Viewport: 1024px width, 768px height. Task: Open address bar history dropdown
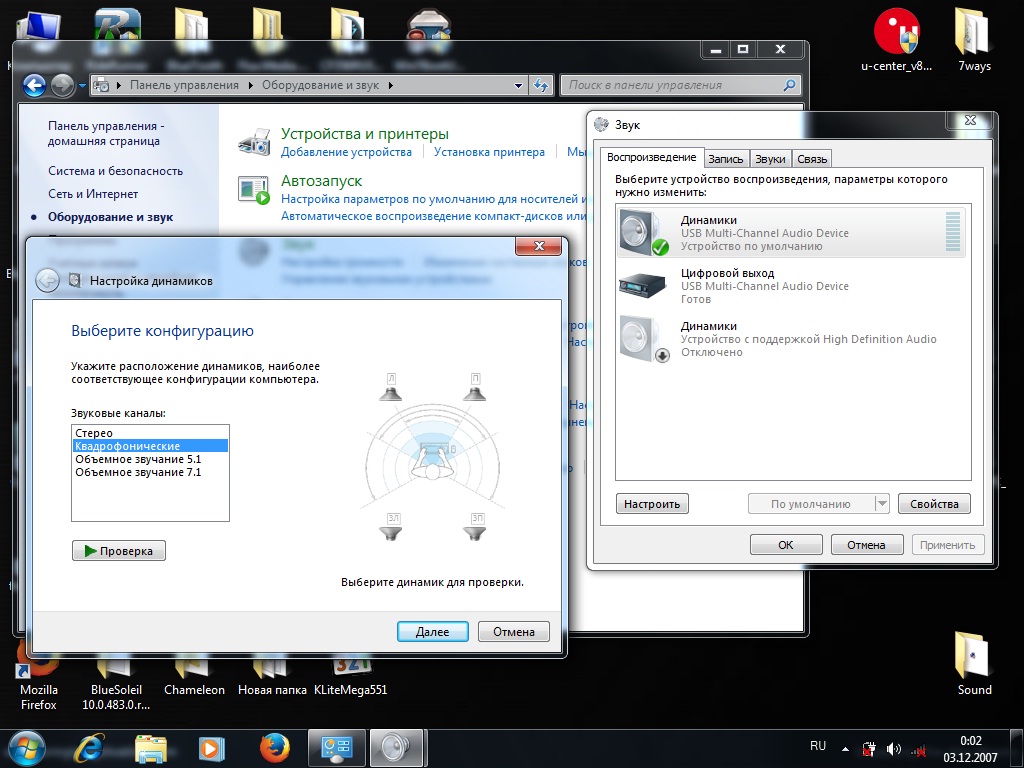coord(518,86)
